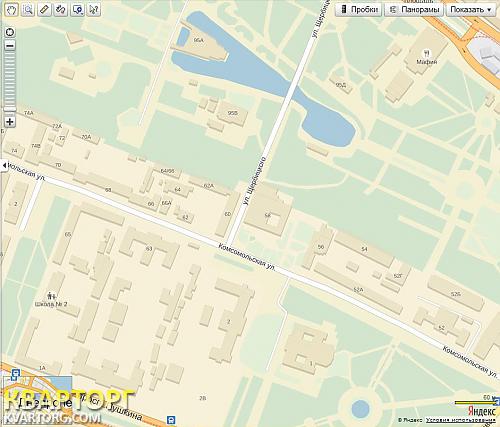The height and width of the screenshot is (427, 500).
Task: Open the Панорамы street view mode
Action: click(414, 10)
